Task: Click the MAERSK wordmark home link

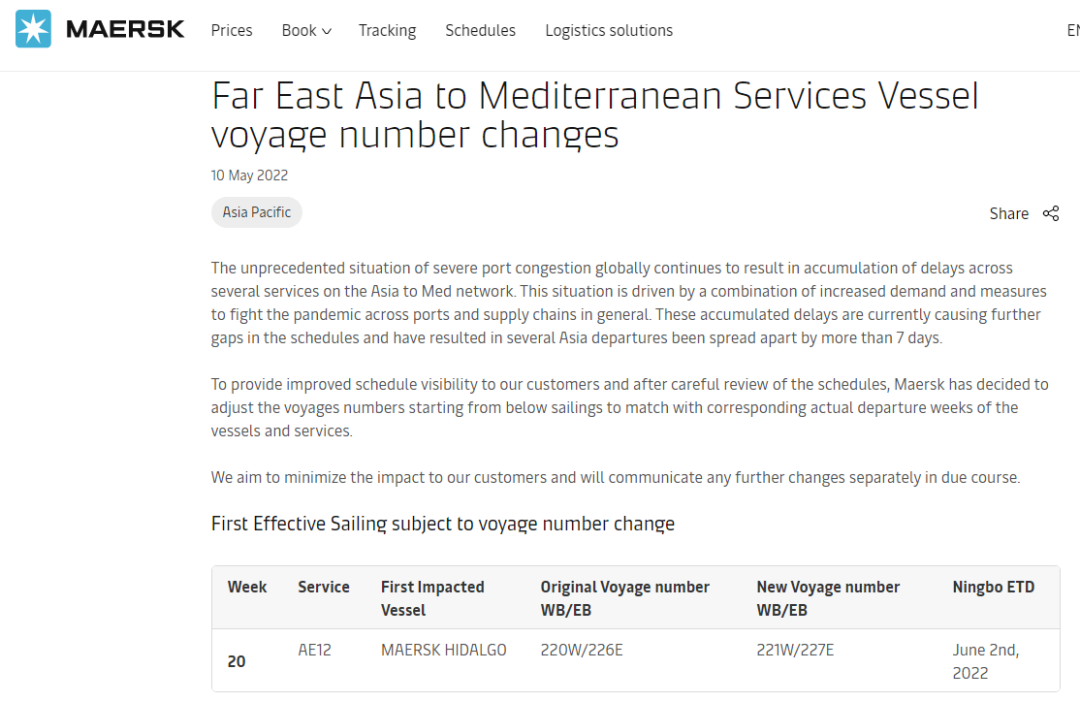Action: pos(125,30)
